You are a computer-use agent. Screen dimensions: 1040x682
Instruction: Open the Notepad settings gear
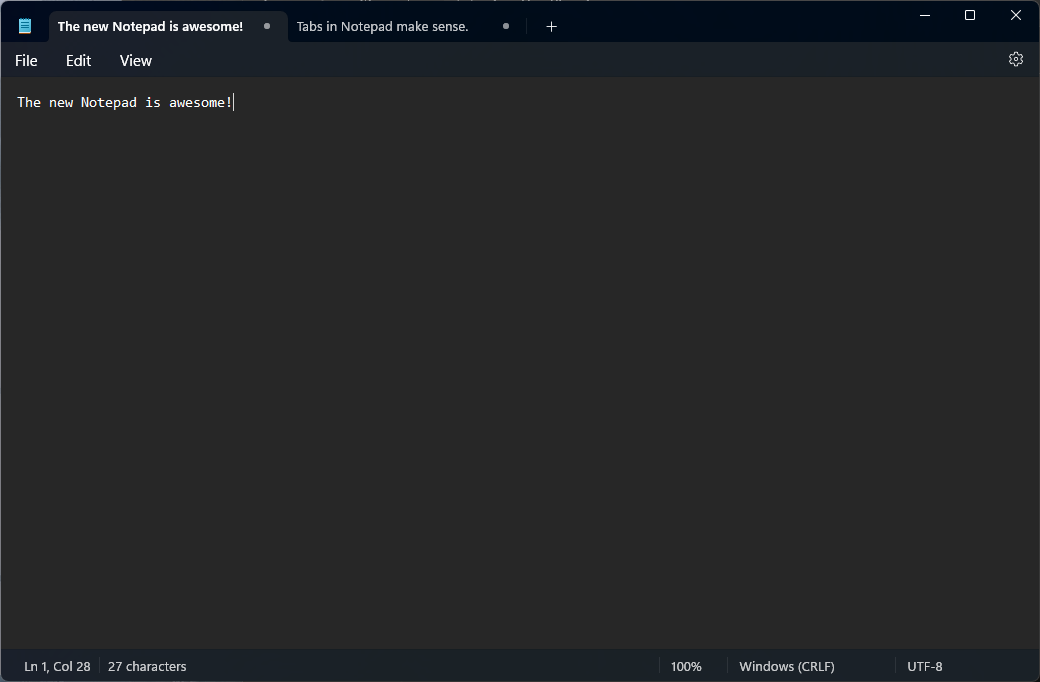(x=1015, y=59)
